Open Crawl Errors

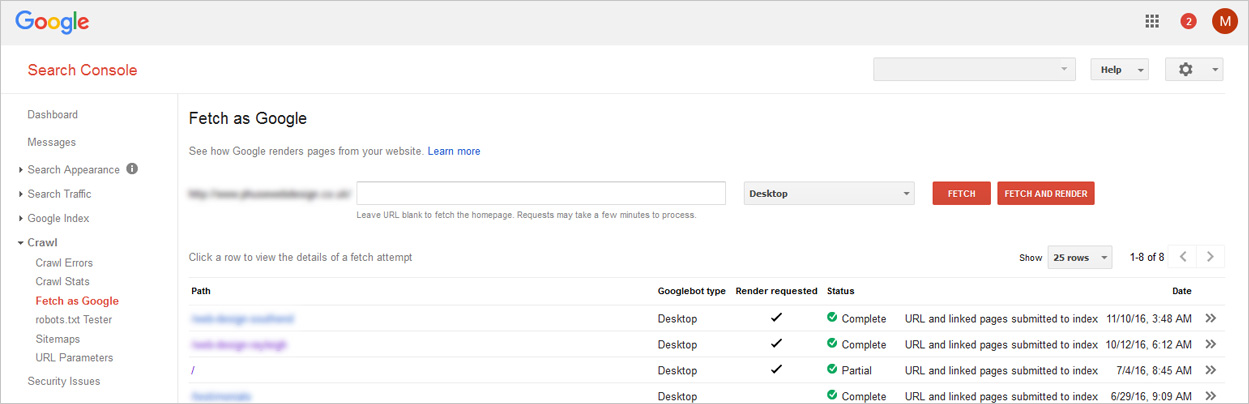[64, 263]
